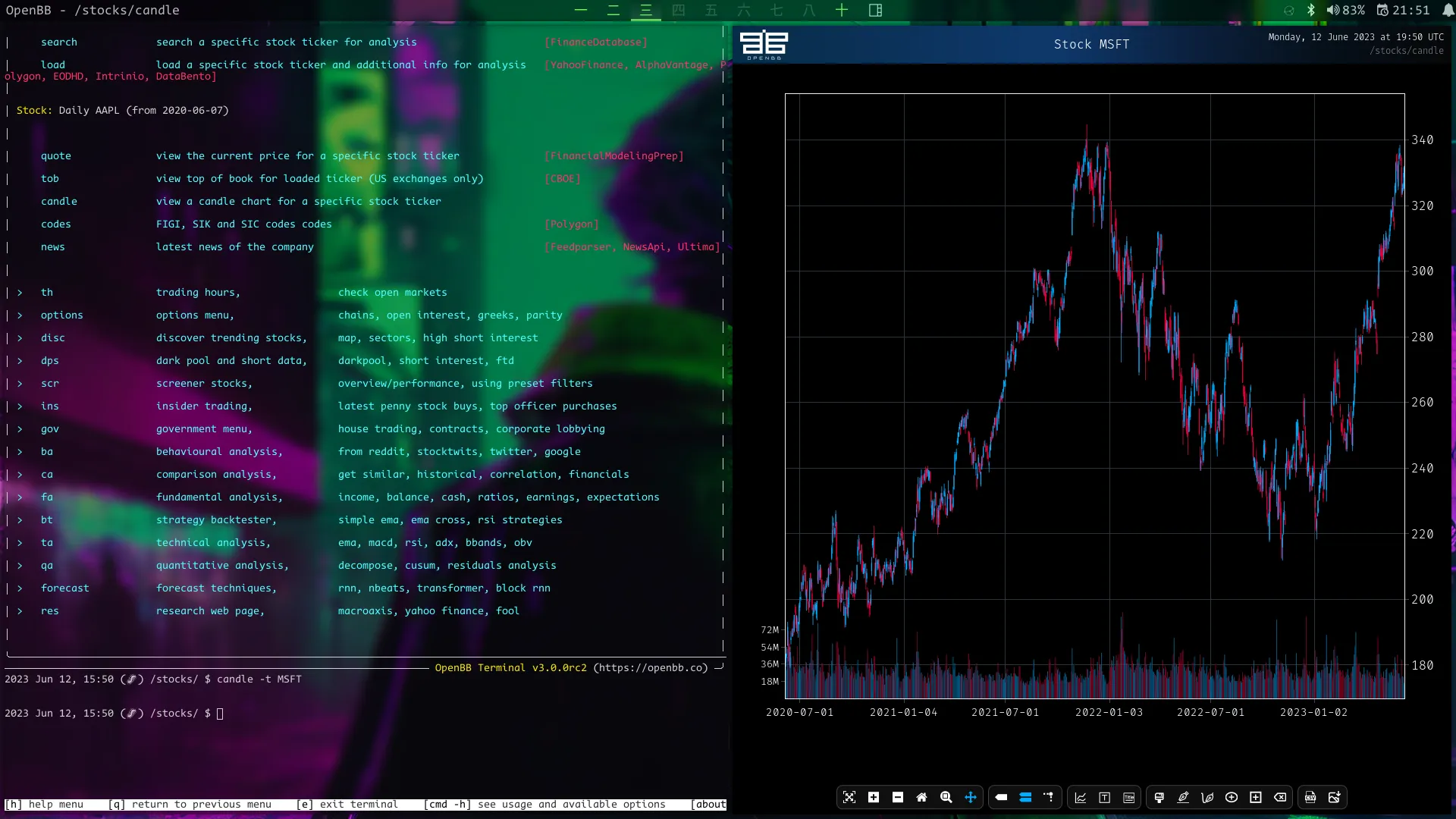Click the volume indicator in the system tray

(x=1333, y=10)
